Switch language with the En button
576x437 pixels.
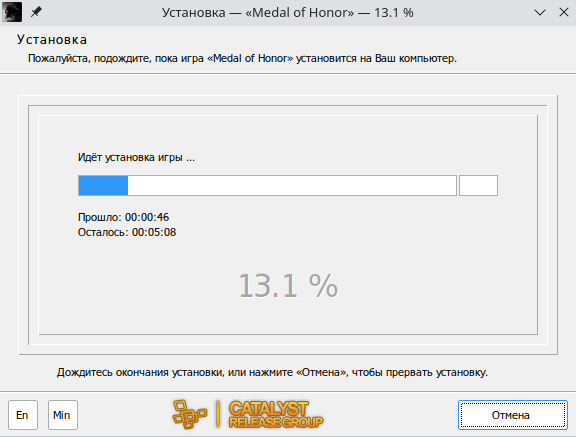23,415
